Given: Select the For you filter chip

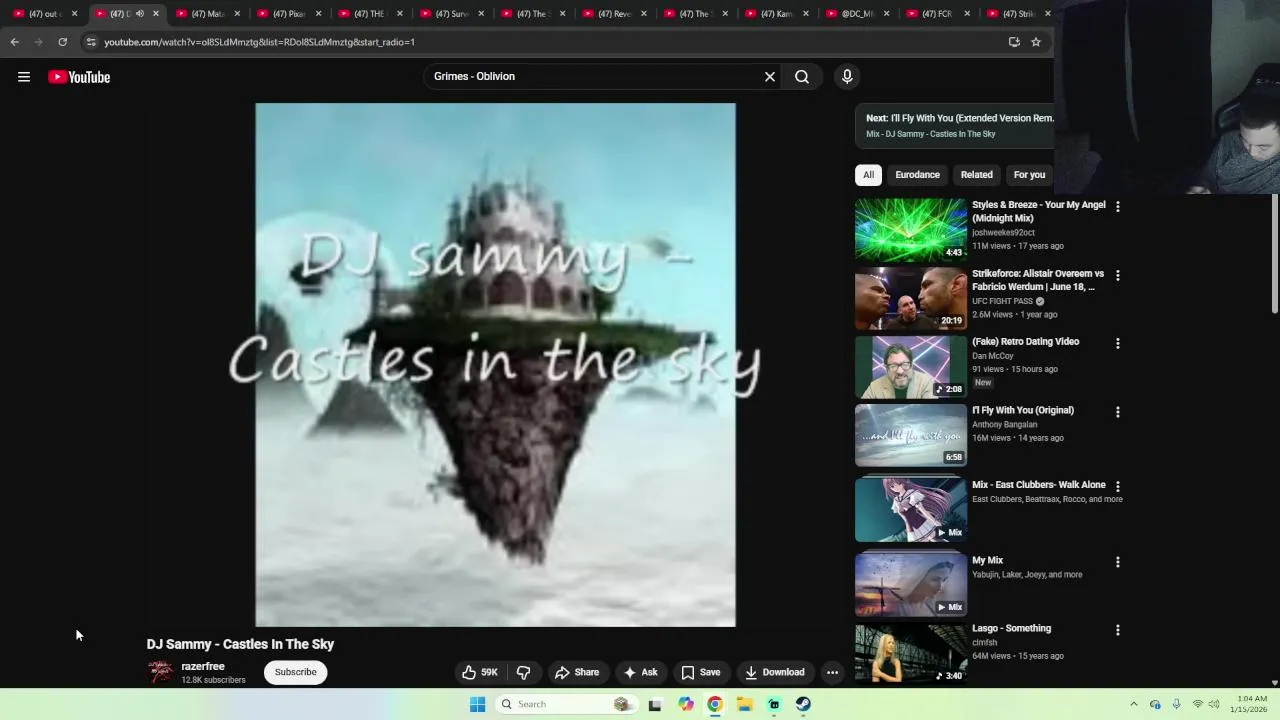Looking at the screenshot, I should tap(1029, 175).
